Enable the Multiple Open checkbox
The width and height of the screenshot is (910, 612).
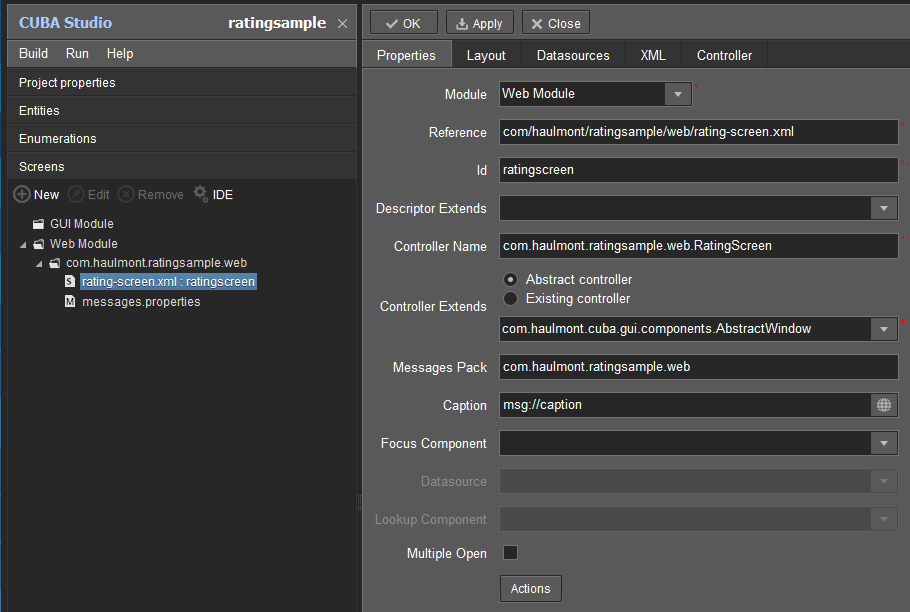point(510,553)
